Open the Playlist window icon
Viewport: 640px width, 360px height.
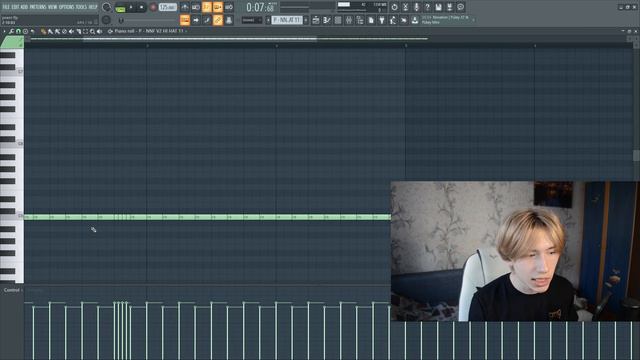(x=316, y=20)
